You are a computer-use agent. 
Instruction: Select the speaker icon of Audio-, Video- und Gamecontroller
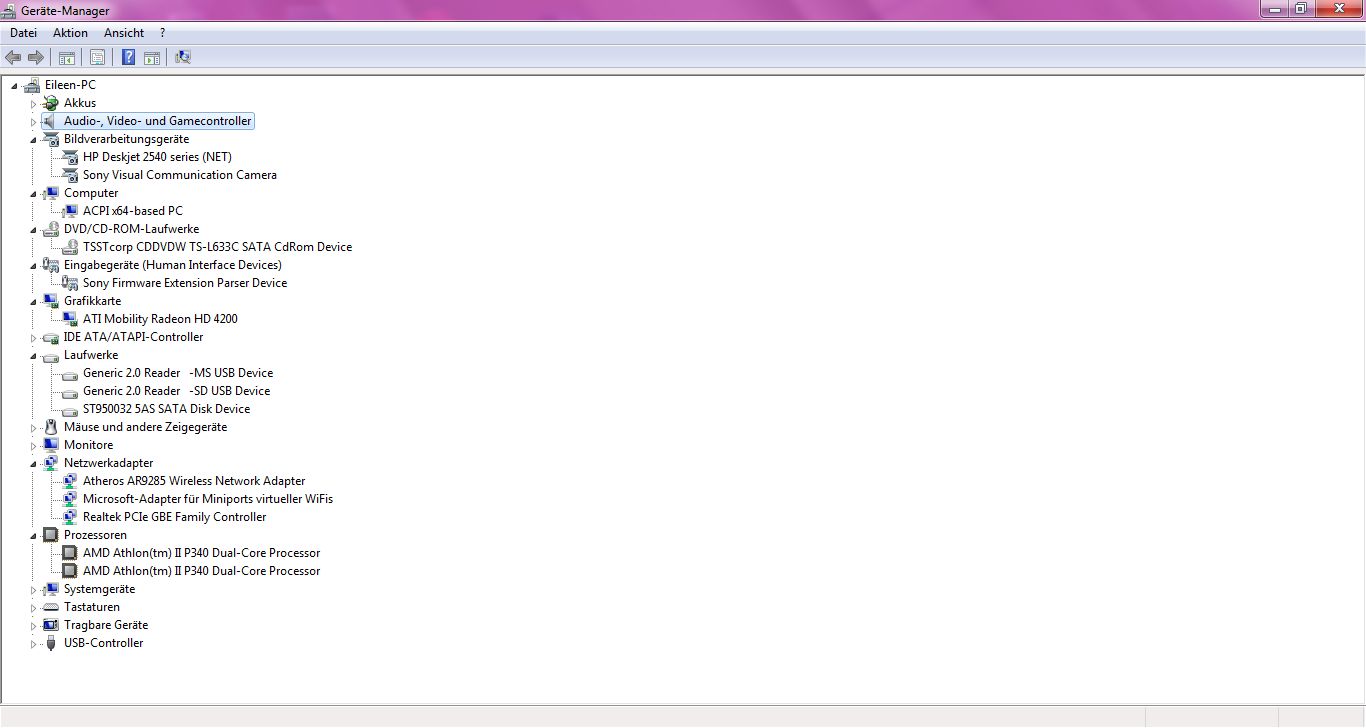[x=51, y=121]
